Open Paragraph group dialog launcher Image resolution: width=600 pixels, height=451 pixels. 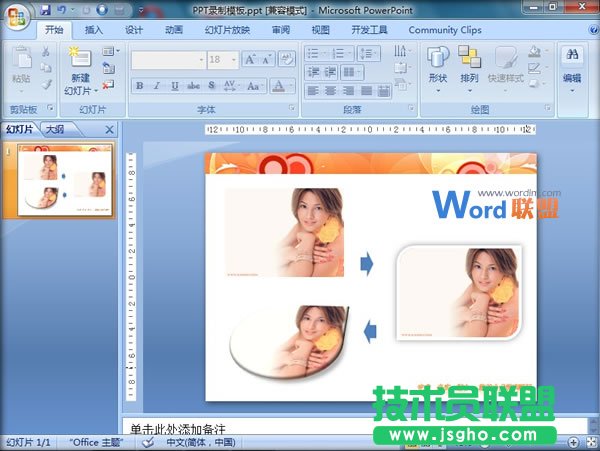pos(411,108)
